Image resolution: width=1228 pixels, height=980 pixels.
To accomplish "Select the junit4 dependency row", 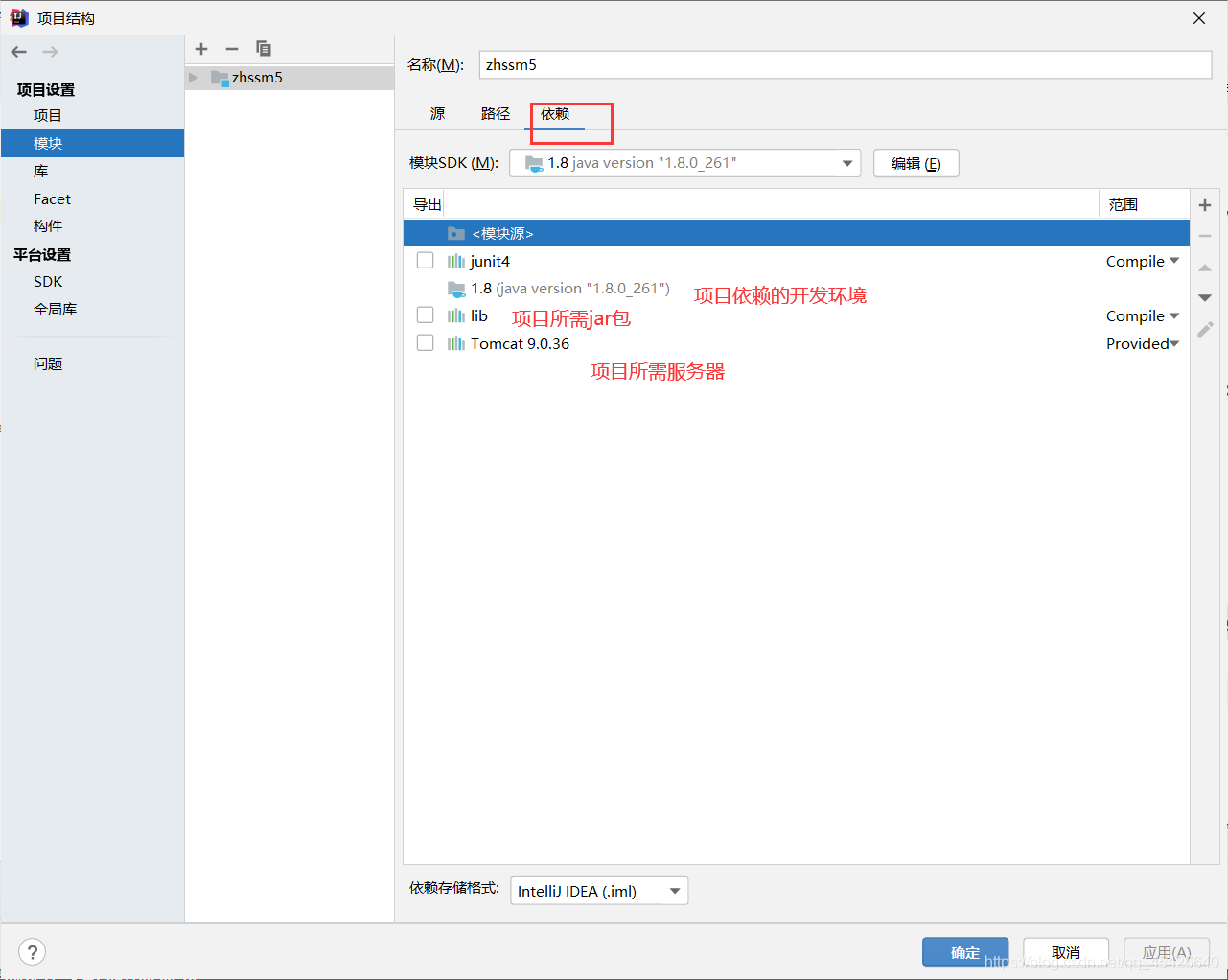I will [797, 261].
